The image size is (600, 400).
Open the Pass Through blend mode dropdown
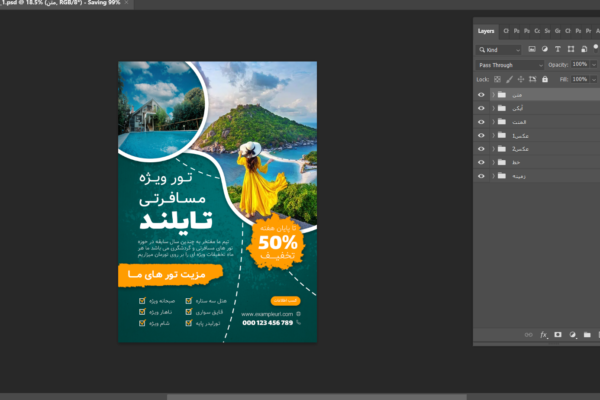point(510,65)
